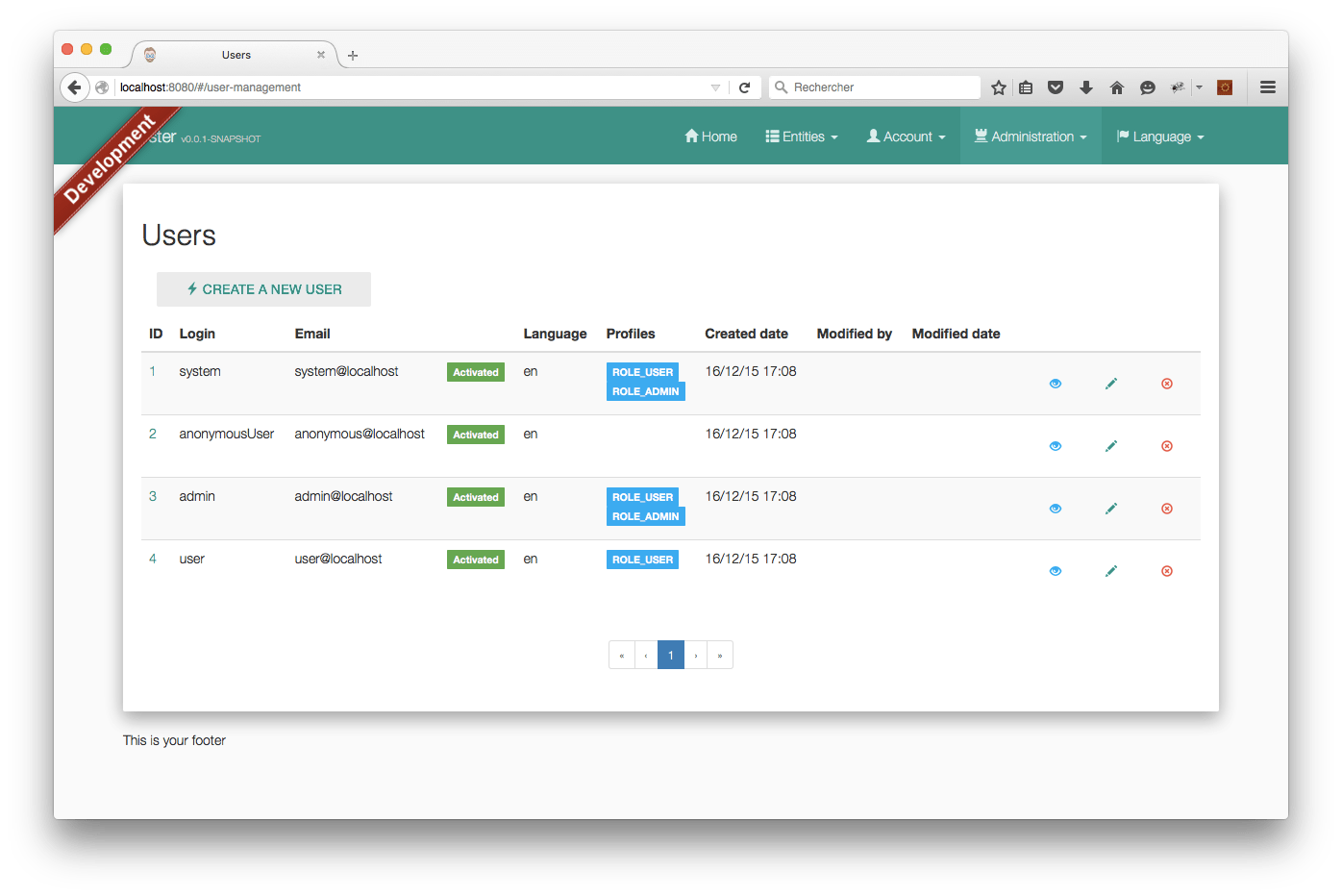Edit the user account via pencil icon
The width and height of the screenshot is (1342, 896).
1111,570
